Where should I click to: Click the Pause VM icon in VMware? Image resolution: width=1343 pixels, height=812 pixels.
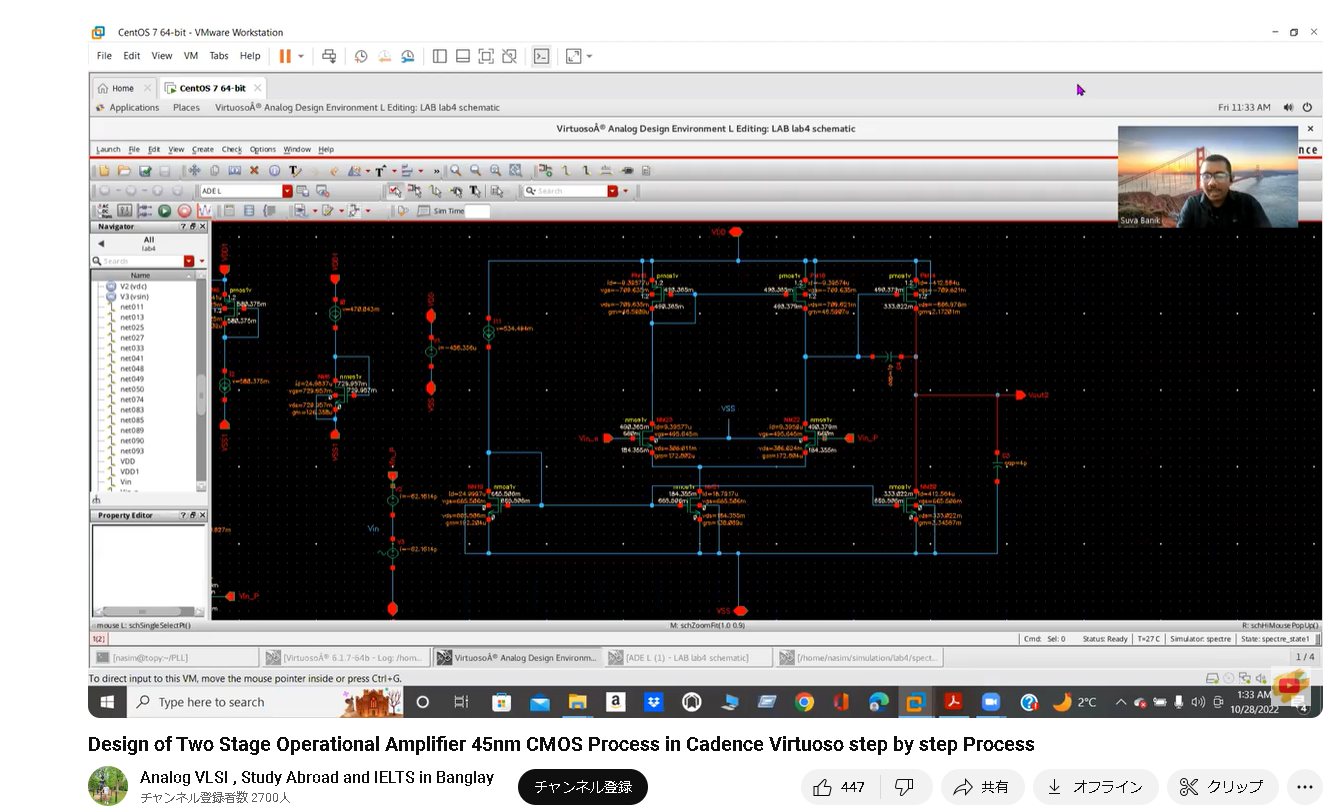(x=285, y=56)
